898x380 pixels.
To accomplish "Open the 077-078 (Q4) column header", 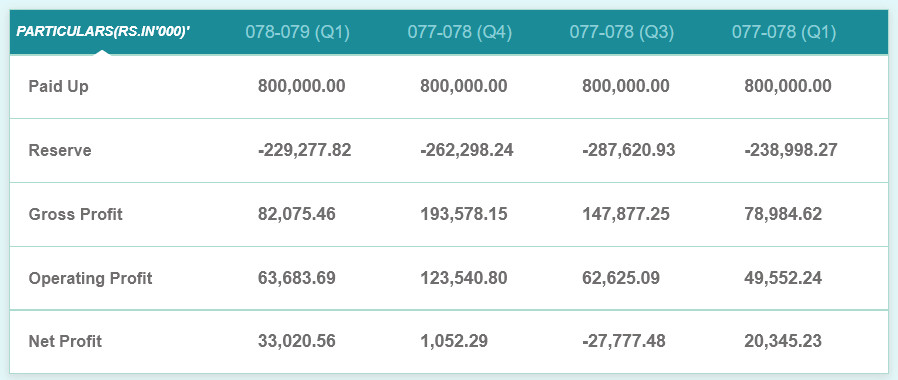I will (x=460, y=32).
